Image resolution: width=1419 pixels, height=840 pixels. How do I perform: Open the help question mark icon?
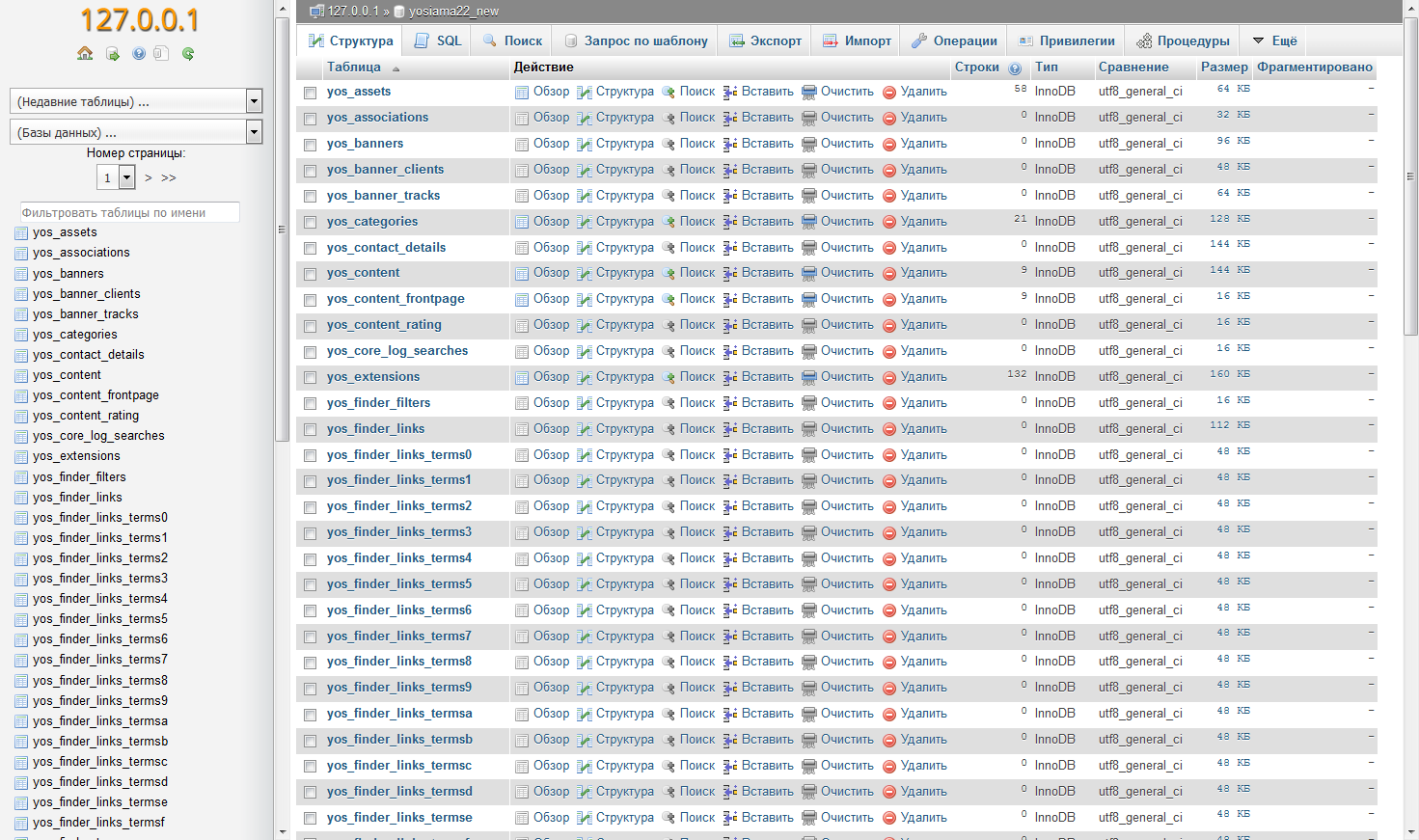139,54
